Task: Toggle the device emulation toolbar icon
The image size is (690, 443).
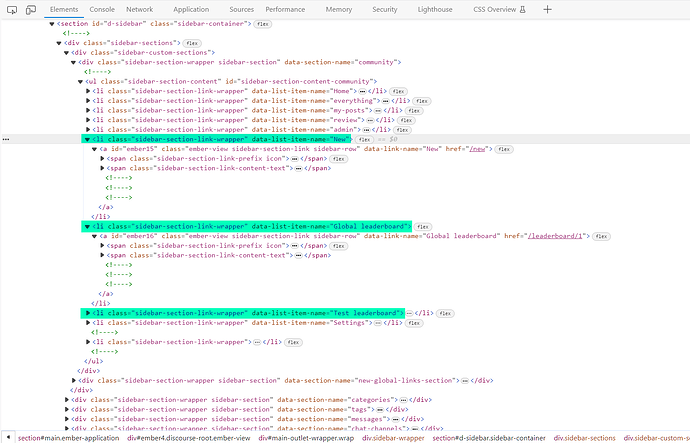Action: coord(31,9)
